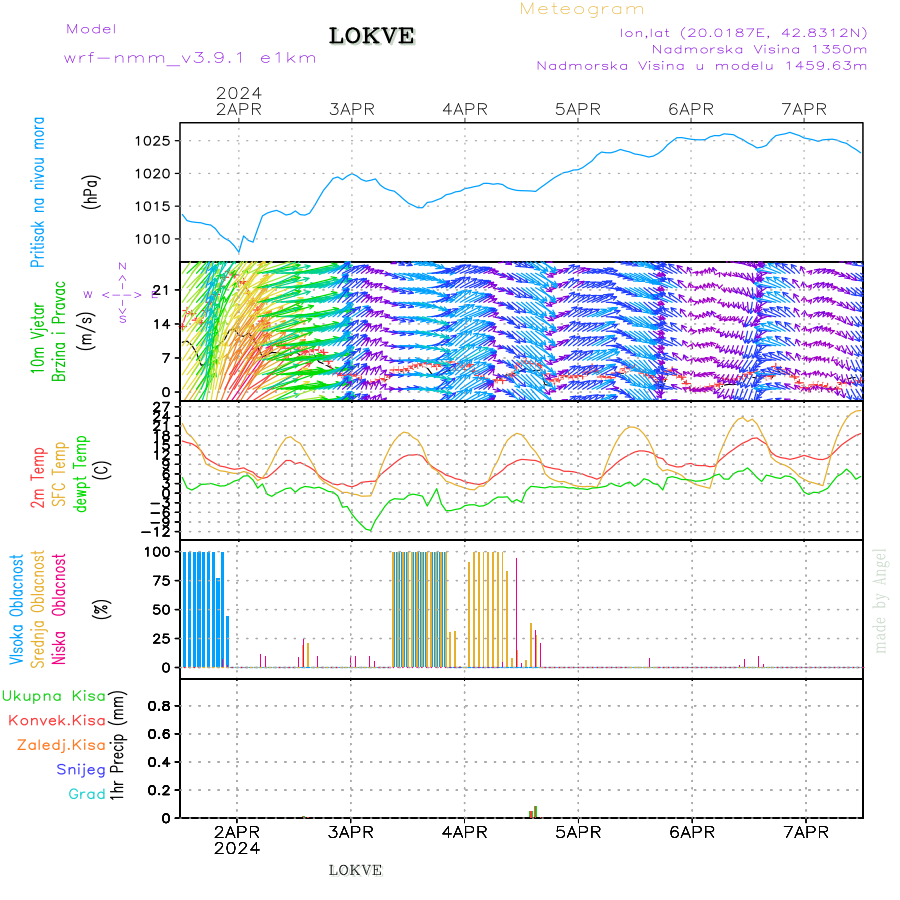Click the green "dewpt Temp" legend label
The width and height of the screenshot is (900, 900).
pyautogui.click(x=81, y=474)
